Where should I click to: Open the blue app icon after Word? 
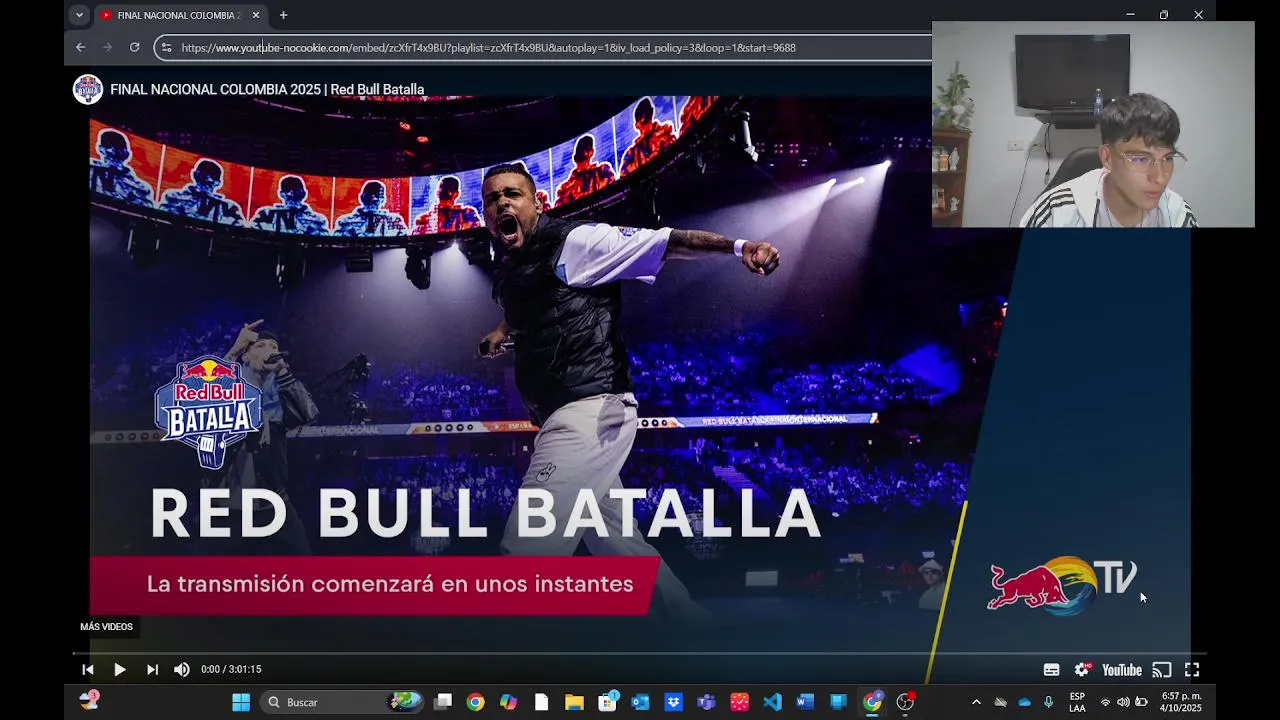point(838,702)
